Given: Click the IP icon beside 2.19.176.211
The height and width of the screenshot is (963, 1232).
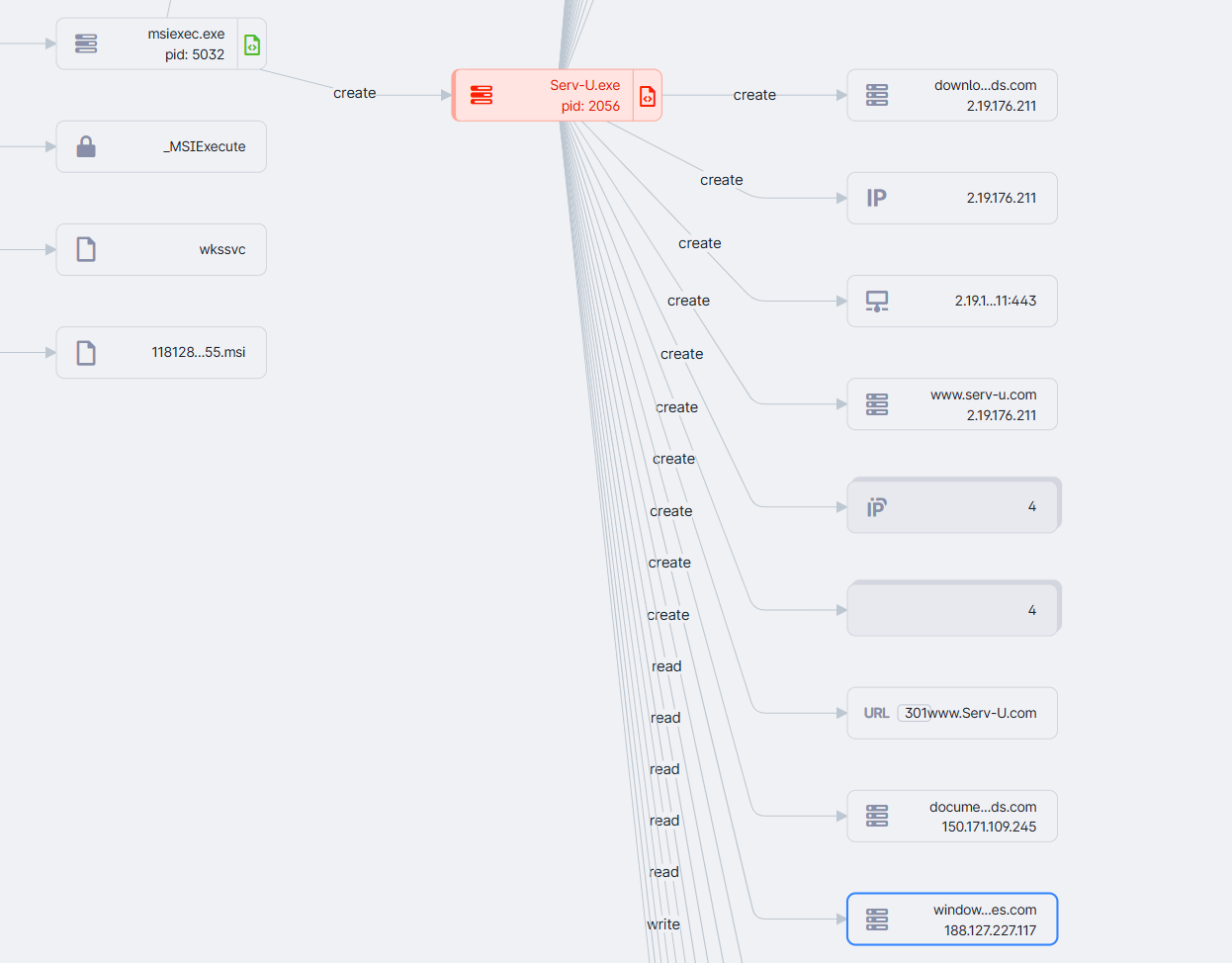Looking at the screenshot, I should pyautogui.click(x=876, y=198).
